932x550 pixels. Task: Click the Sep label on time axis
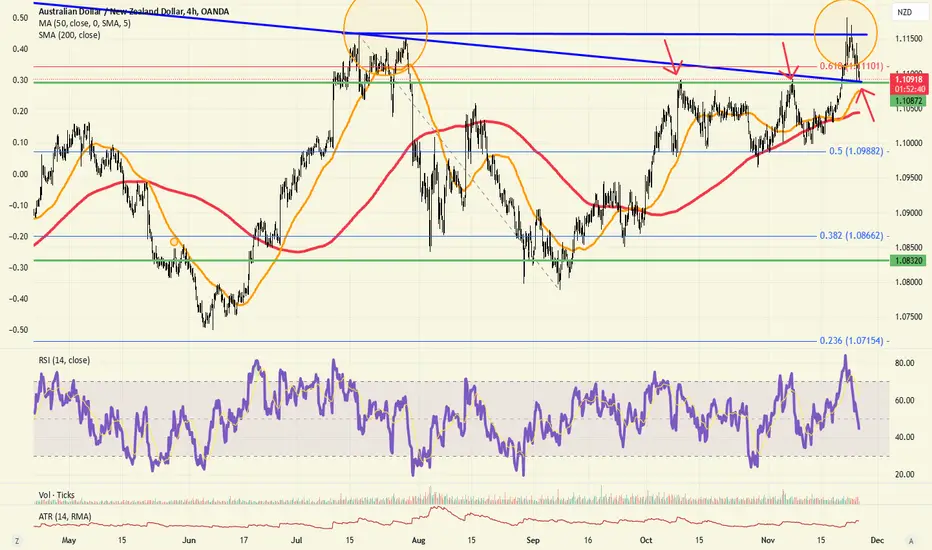[x=533, y=540]
